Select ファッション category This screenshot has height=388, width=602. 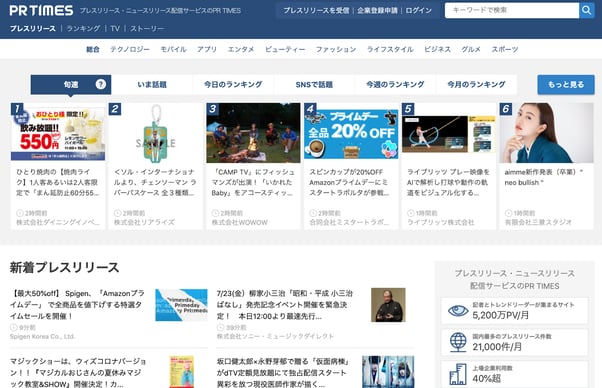pyautogui.click(x=336, y=49)
